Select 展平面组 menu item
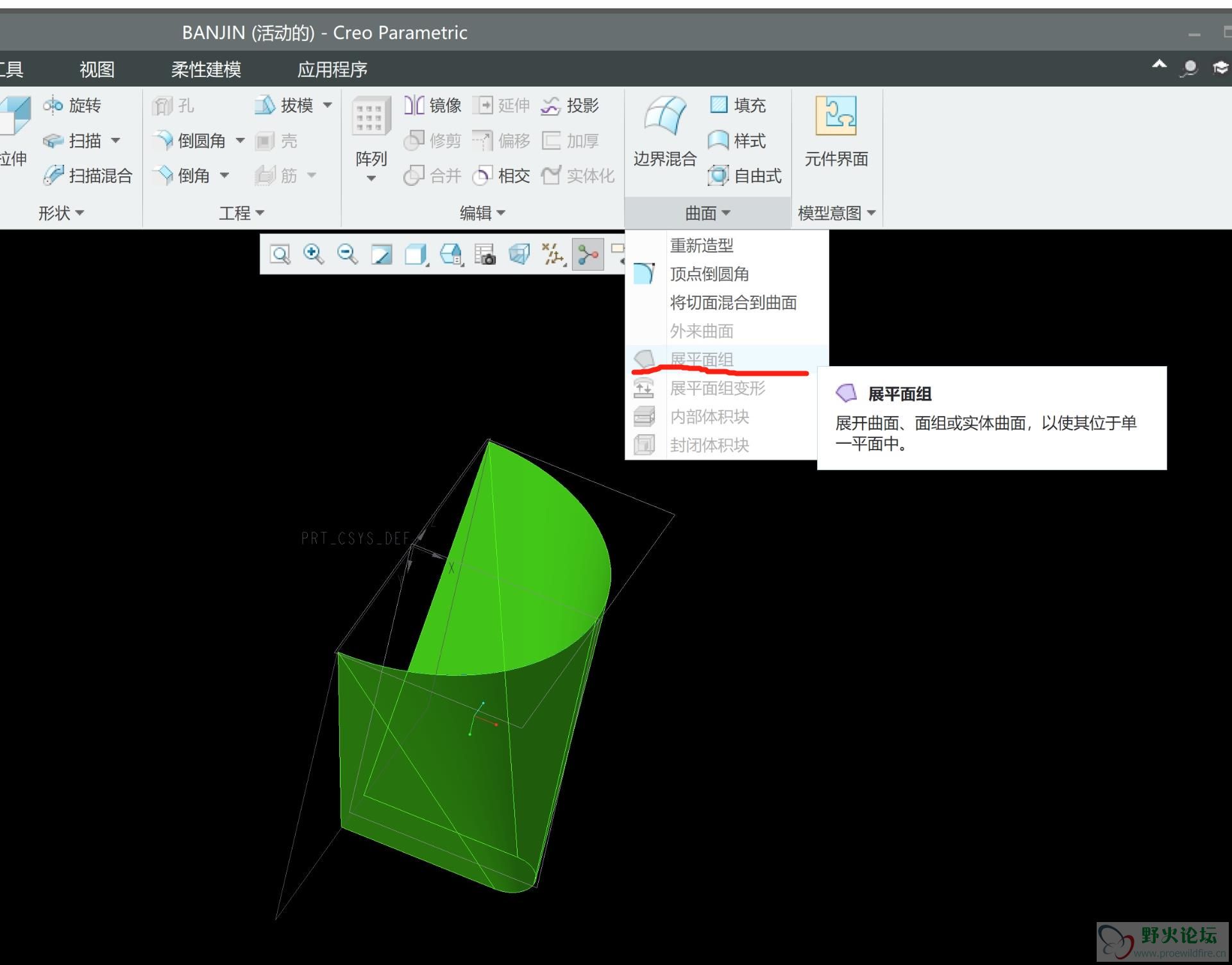 [x=727, y=359]
